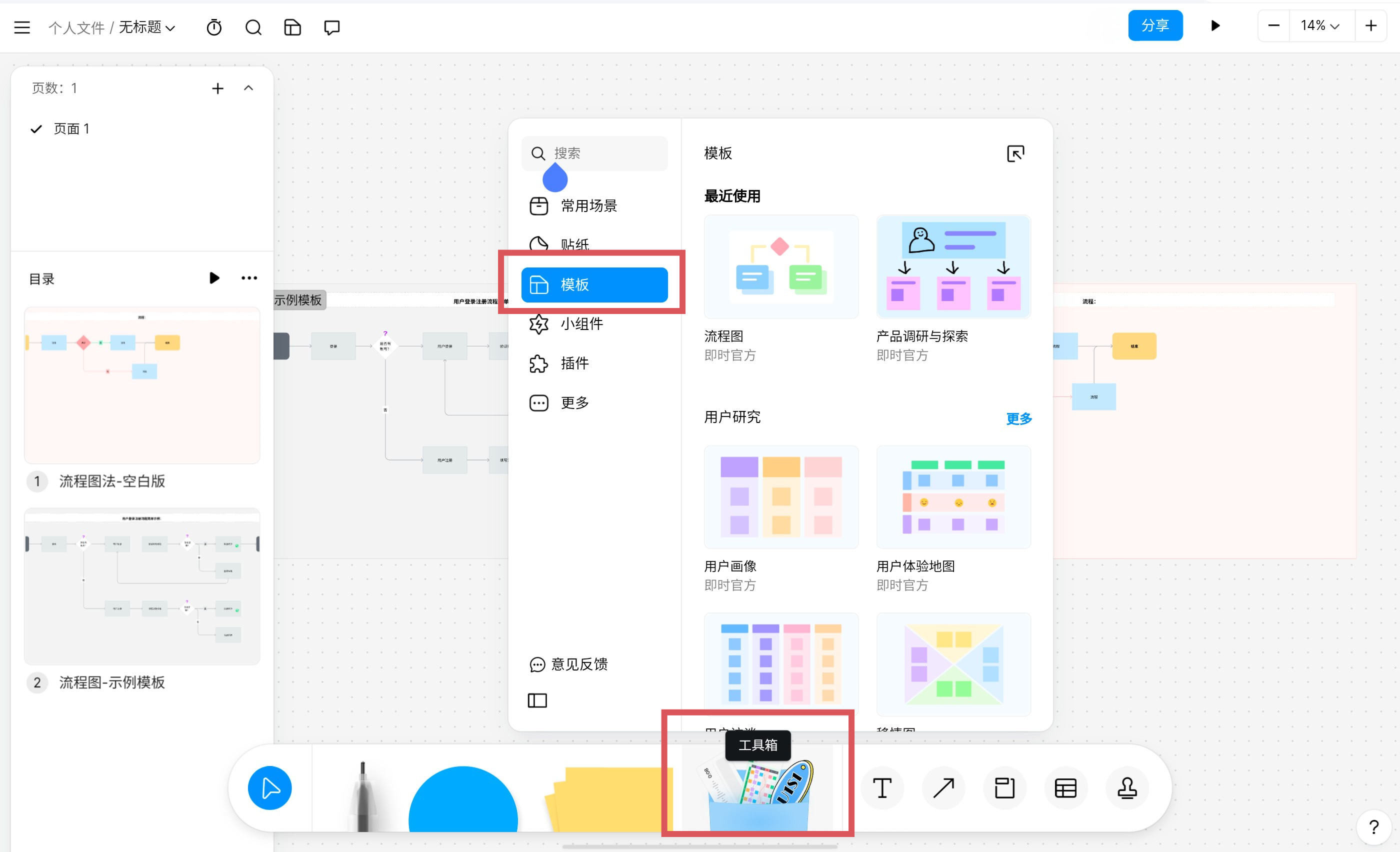Select the stamp tool
The width and height of the screenshot is (1400, 852).
tap(1126, 788)
